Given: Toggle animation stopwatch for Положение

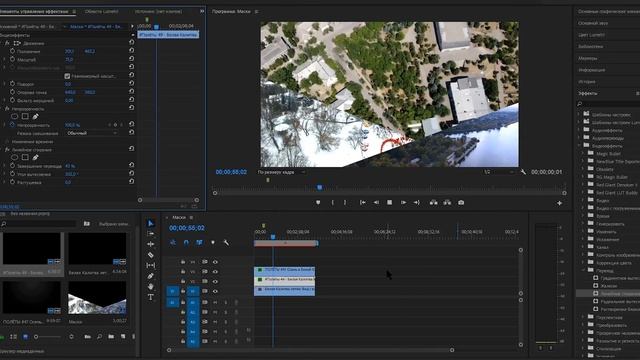Looking at the screenshot, I should coord(13,51).
